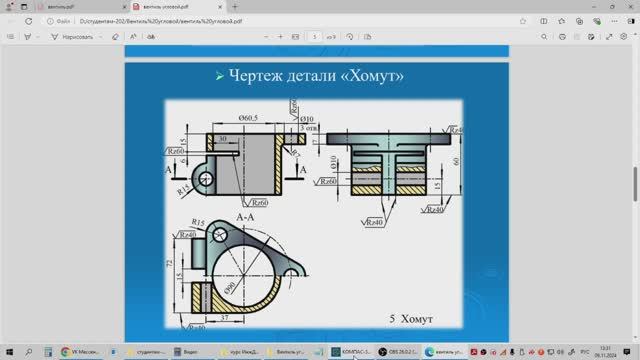The height and width of the screenshot is (360, 640).
Task: Open the Favorites list
Action: 562,21
